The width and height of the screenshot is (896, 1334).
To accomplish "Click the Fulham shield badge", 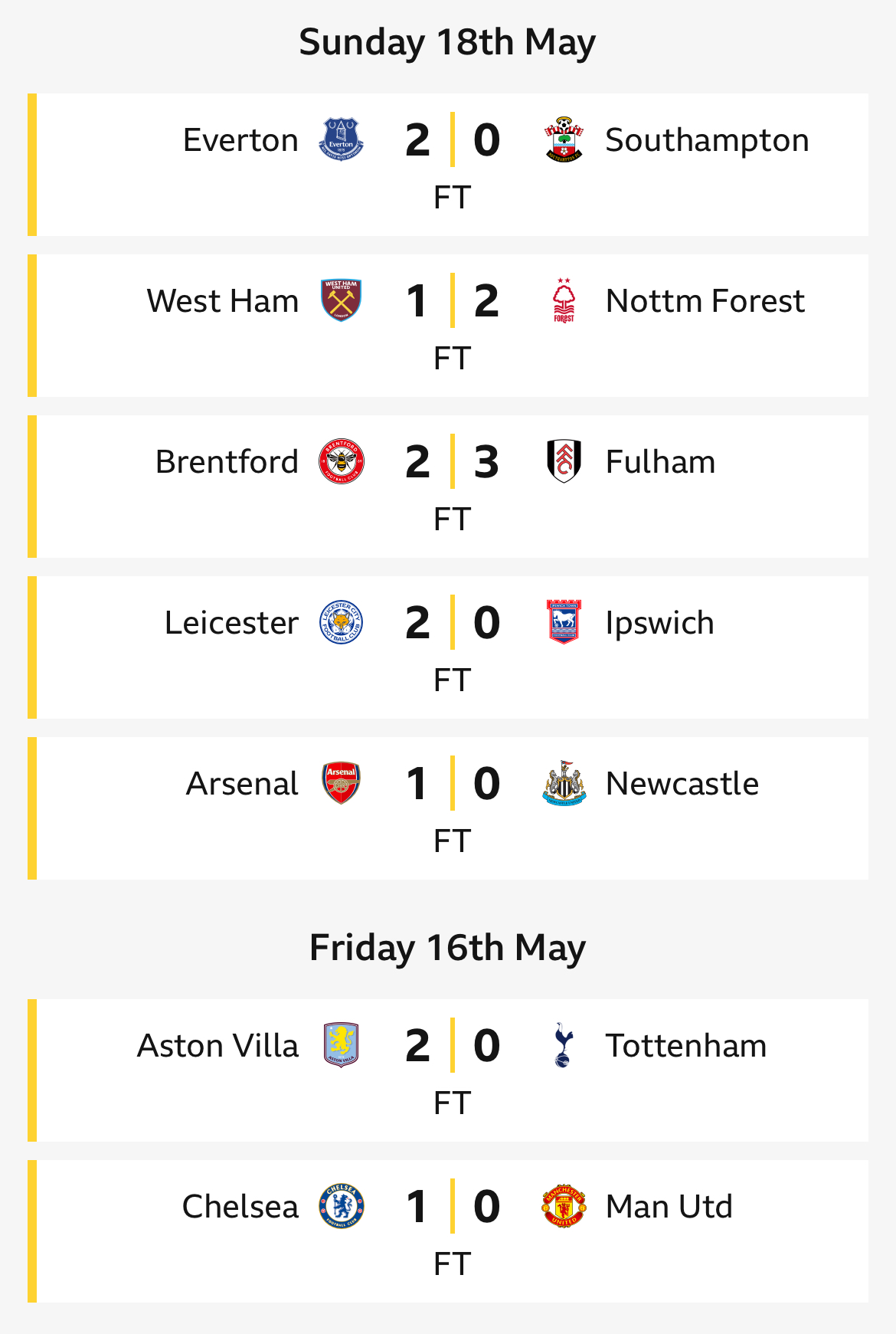I will click(x=564, y=461).
